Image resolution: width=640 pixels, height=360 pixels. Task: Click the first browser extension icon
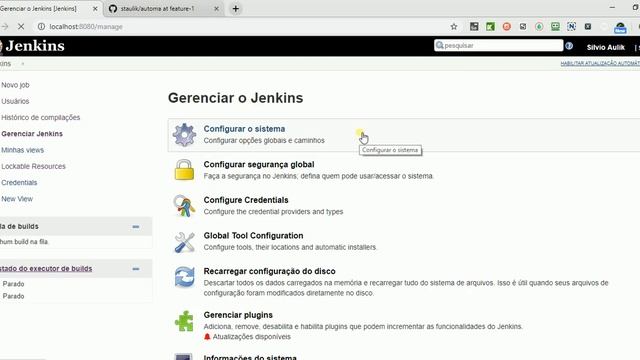tap(474, 27)
